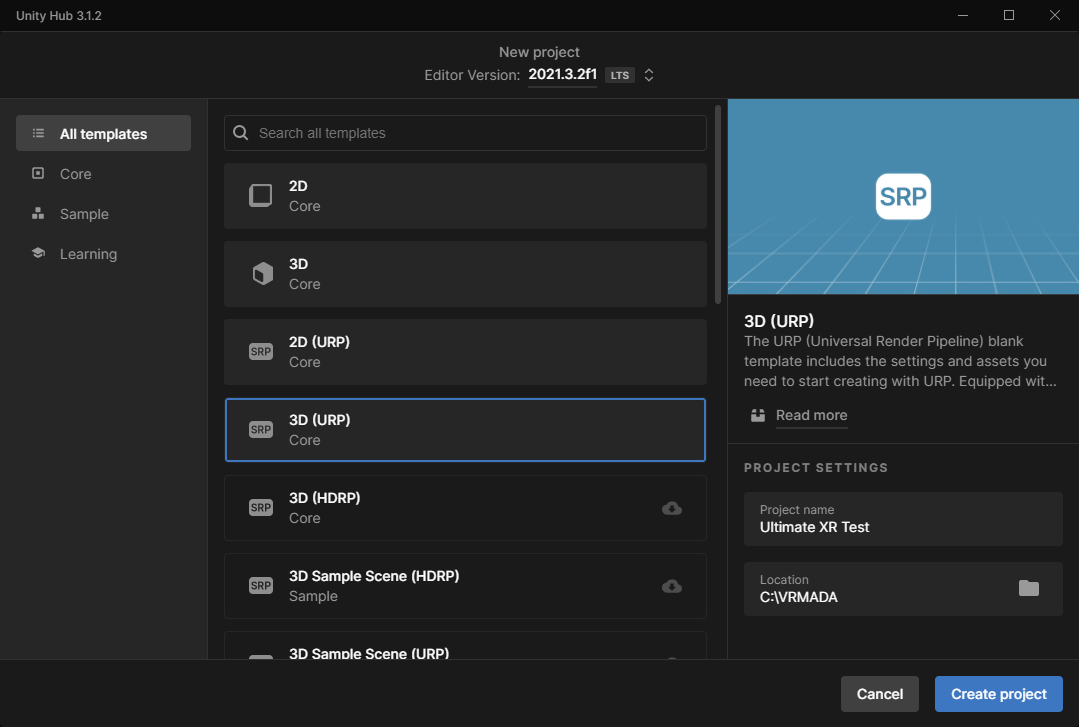Click the SRP icon on 3D (URP)

[261, 430]
